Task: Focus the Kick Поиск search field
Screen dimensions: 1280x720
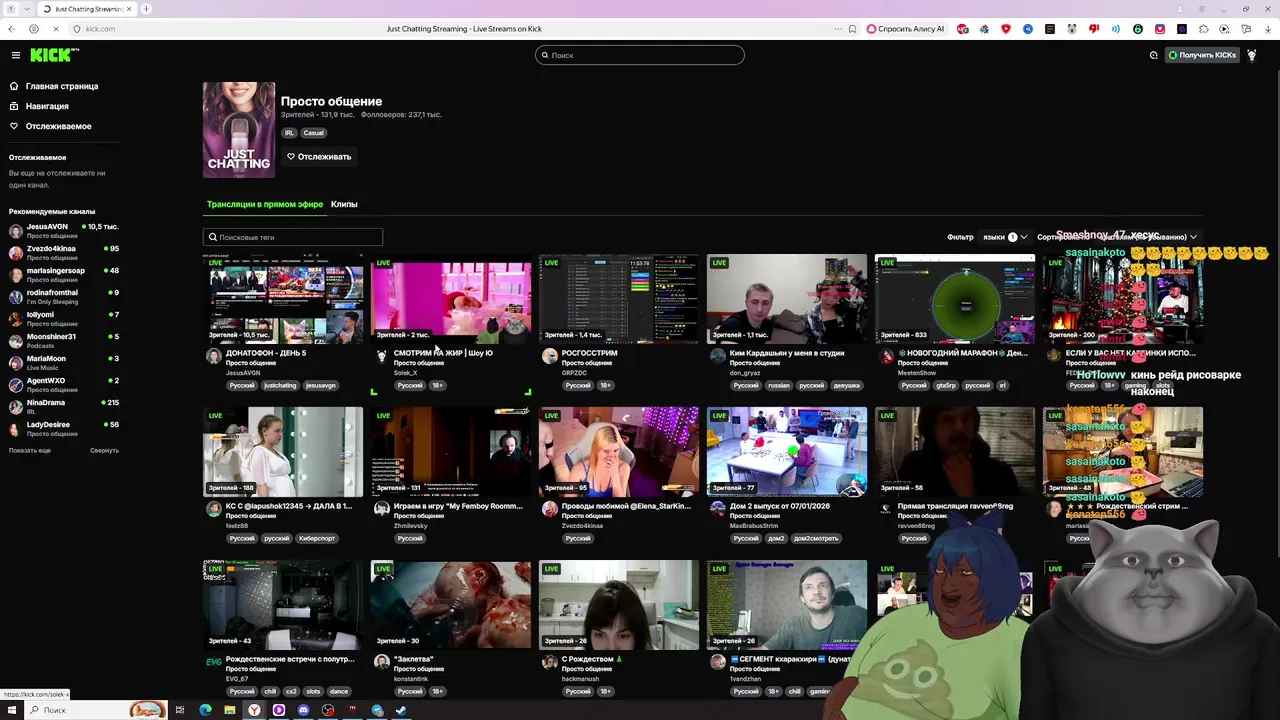Action: click(x=640, y=55)
